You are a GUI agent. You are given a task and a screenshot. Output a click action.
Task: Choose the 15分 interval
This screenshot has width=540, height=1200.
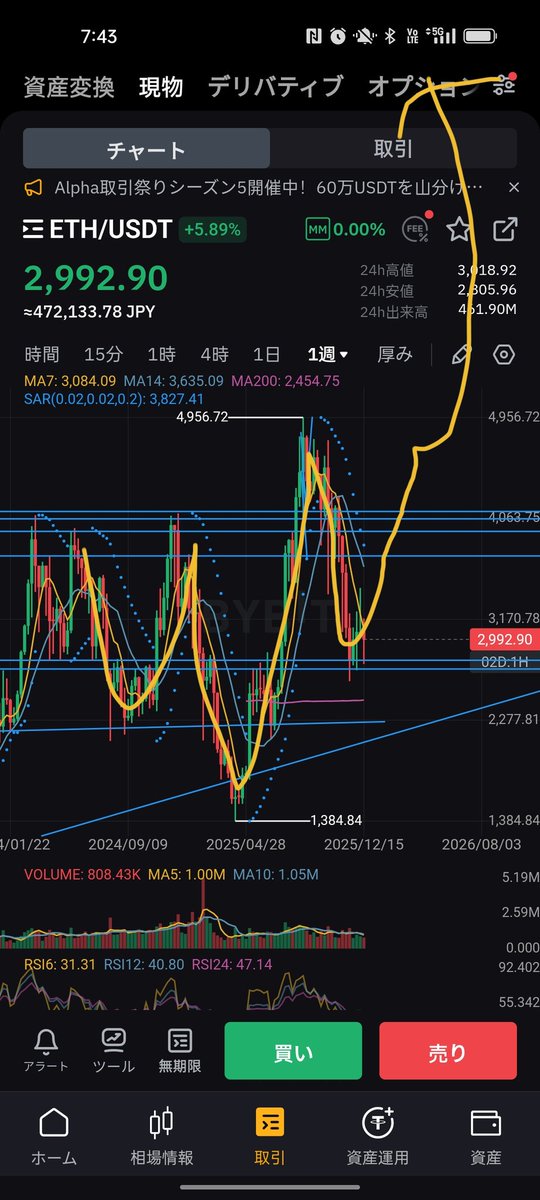104,354
